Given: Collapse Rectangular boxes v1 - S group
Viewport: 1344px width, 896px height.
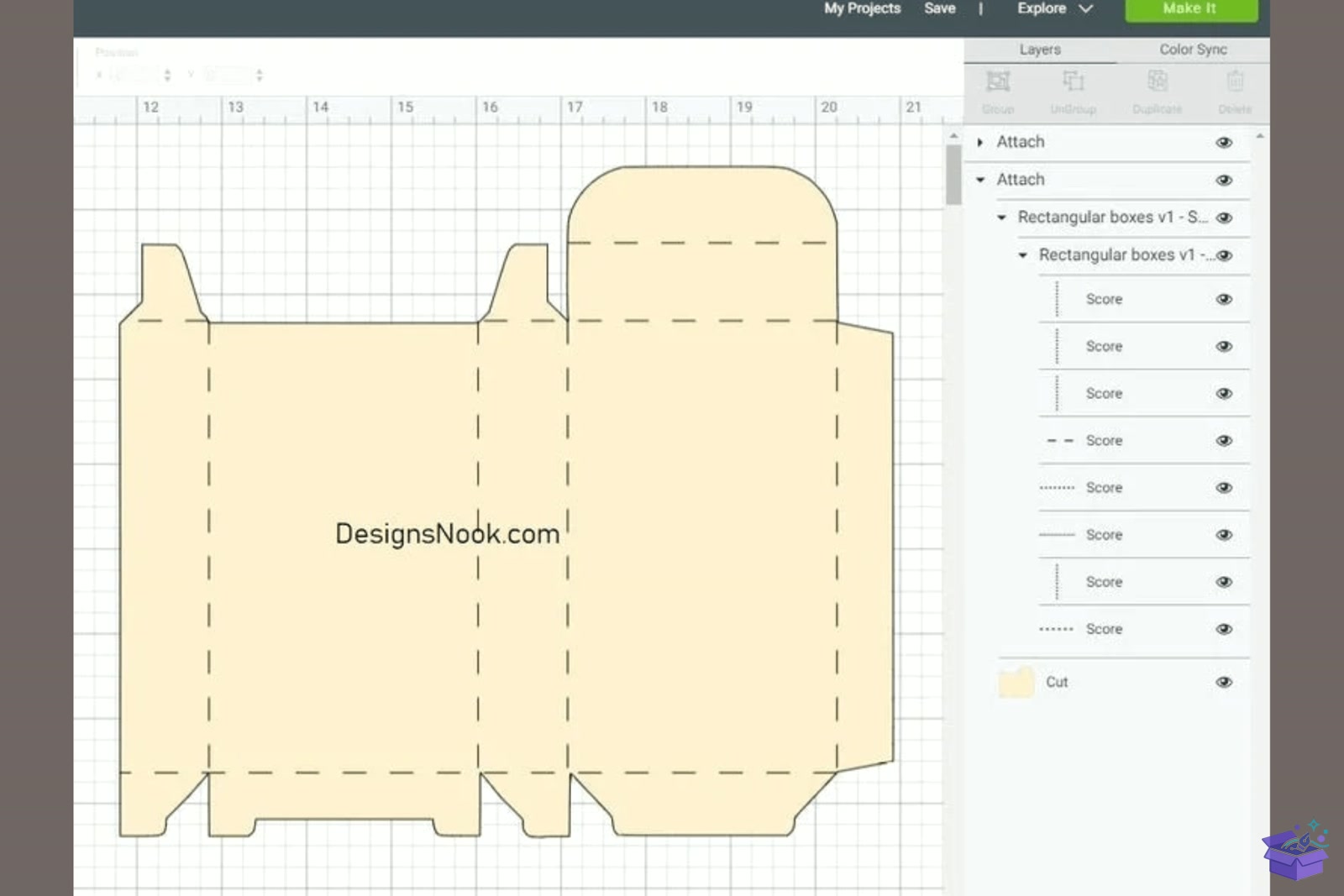Looking at the screenshot, I should pos(1001,217).
